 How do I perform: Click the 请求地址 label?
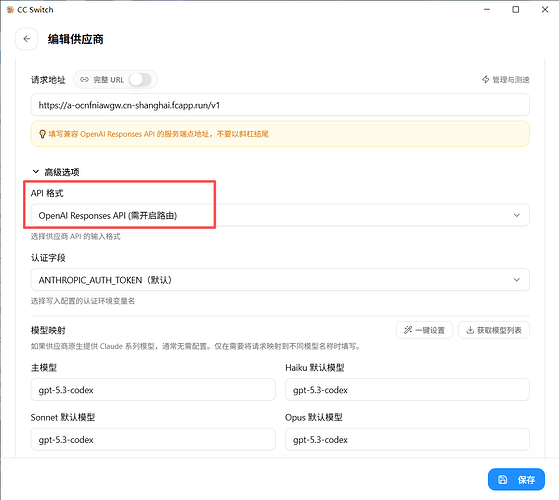pos(48,80)
